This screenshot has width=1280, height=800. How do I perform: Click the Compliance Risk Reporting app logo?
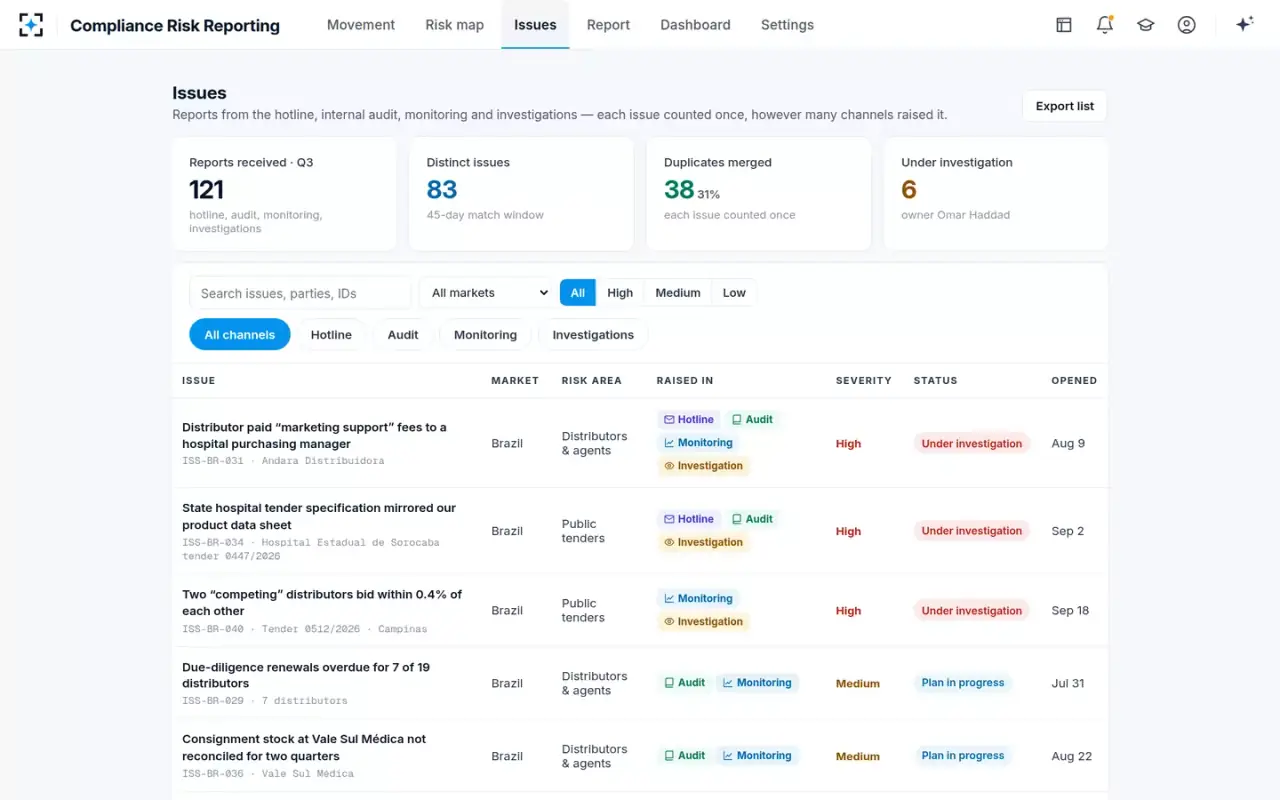[x=31, y=25]
